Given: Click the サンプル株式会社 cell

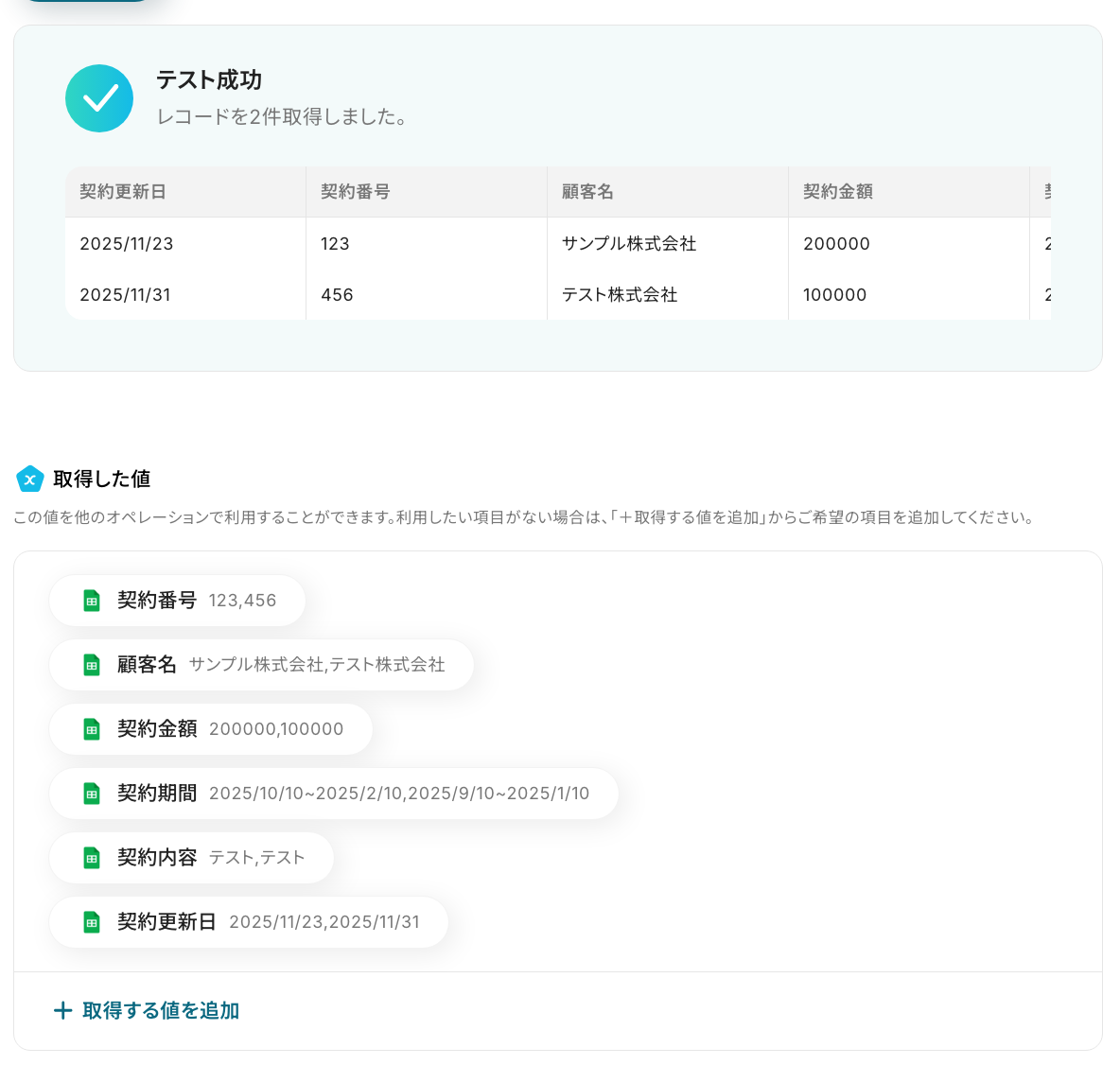Looking at the screenshot, I should 668,244.
